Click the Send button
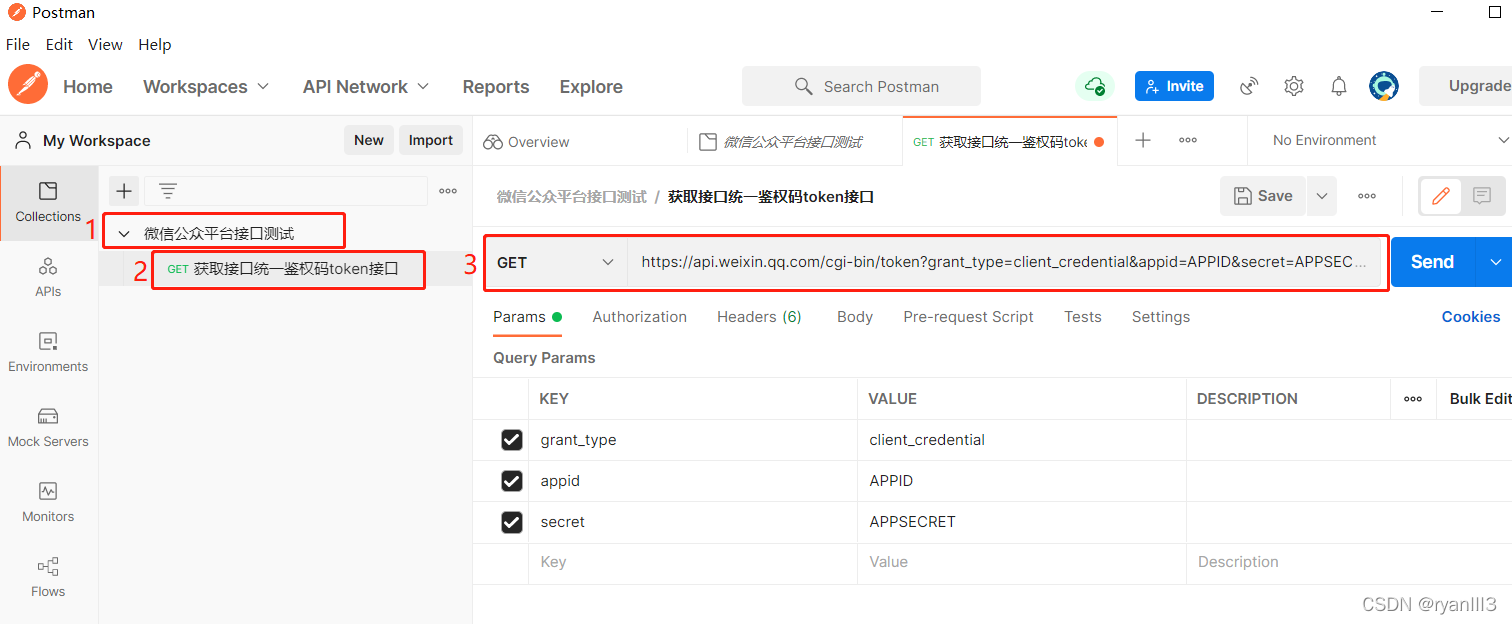Screen dimensions: 1512x624 pyautogui.click(x=1432, y=262)
